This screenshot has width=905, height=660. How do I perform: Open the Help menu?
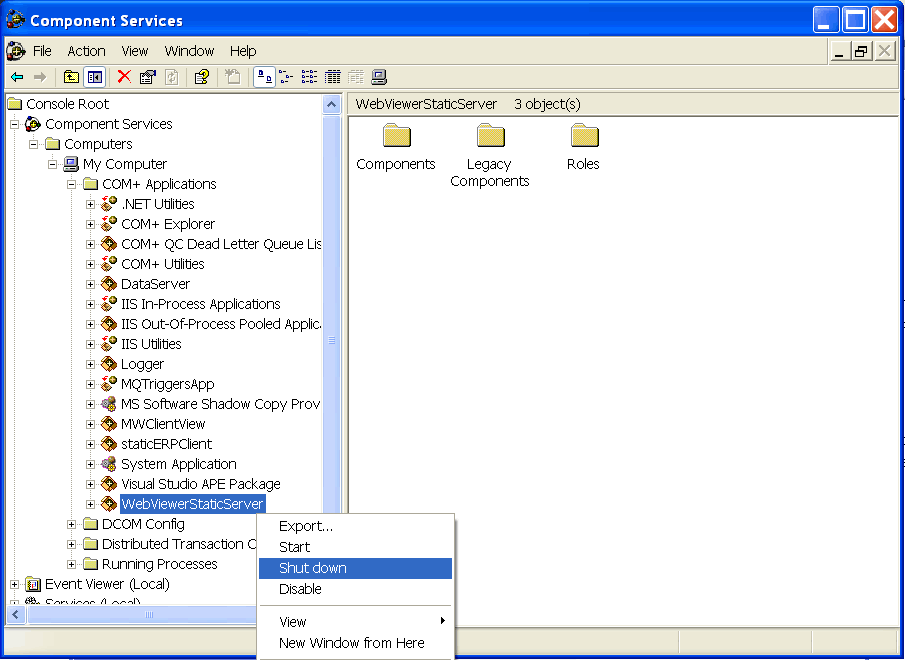pyautogui.click(x=243, y=51)
